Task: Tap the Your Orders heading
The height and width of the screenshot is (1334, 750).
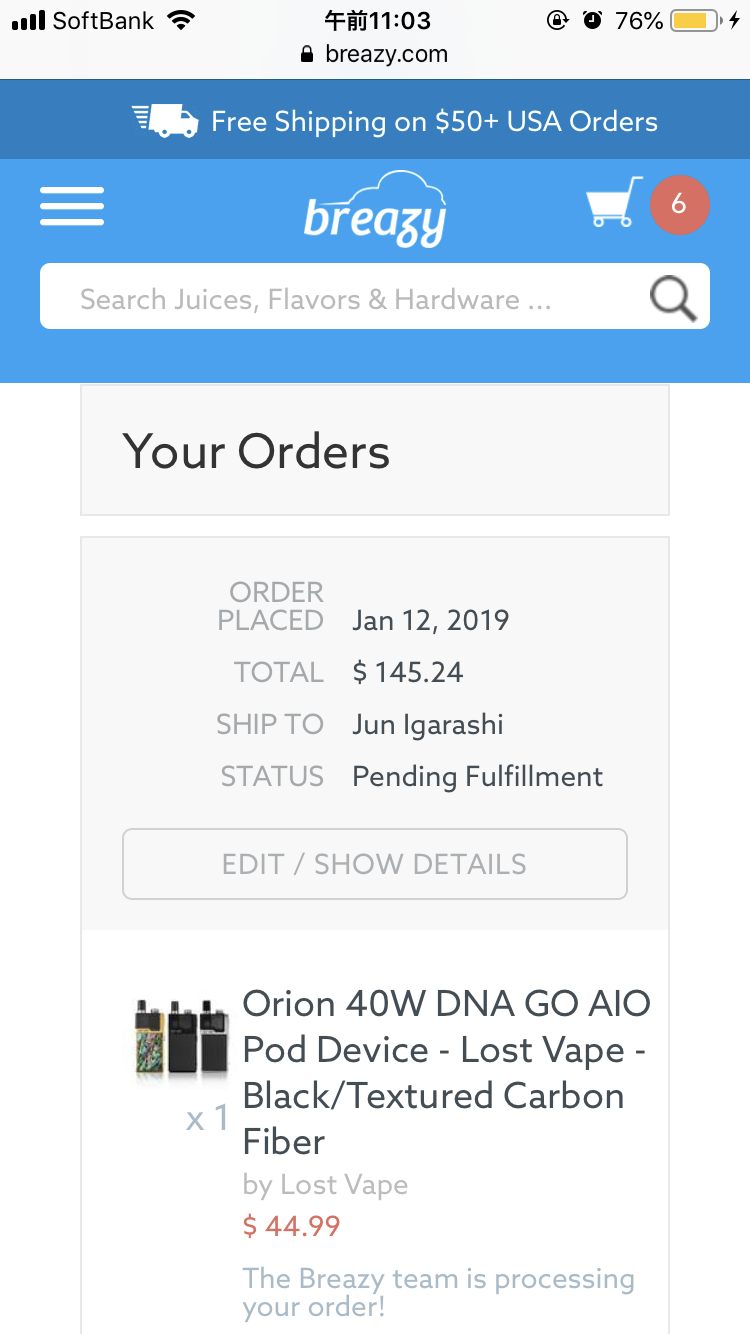Action: [256, 451]
